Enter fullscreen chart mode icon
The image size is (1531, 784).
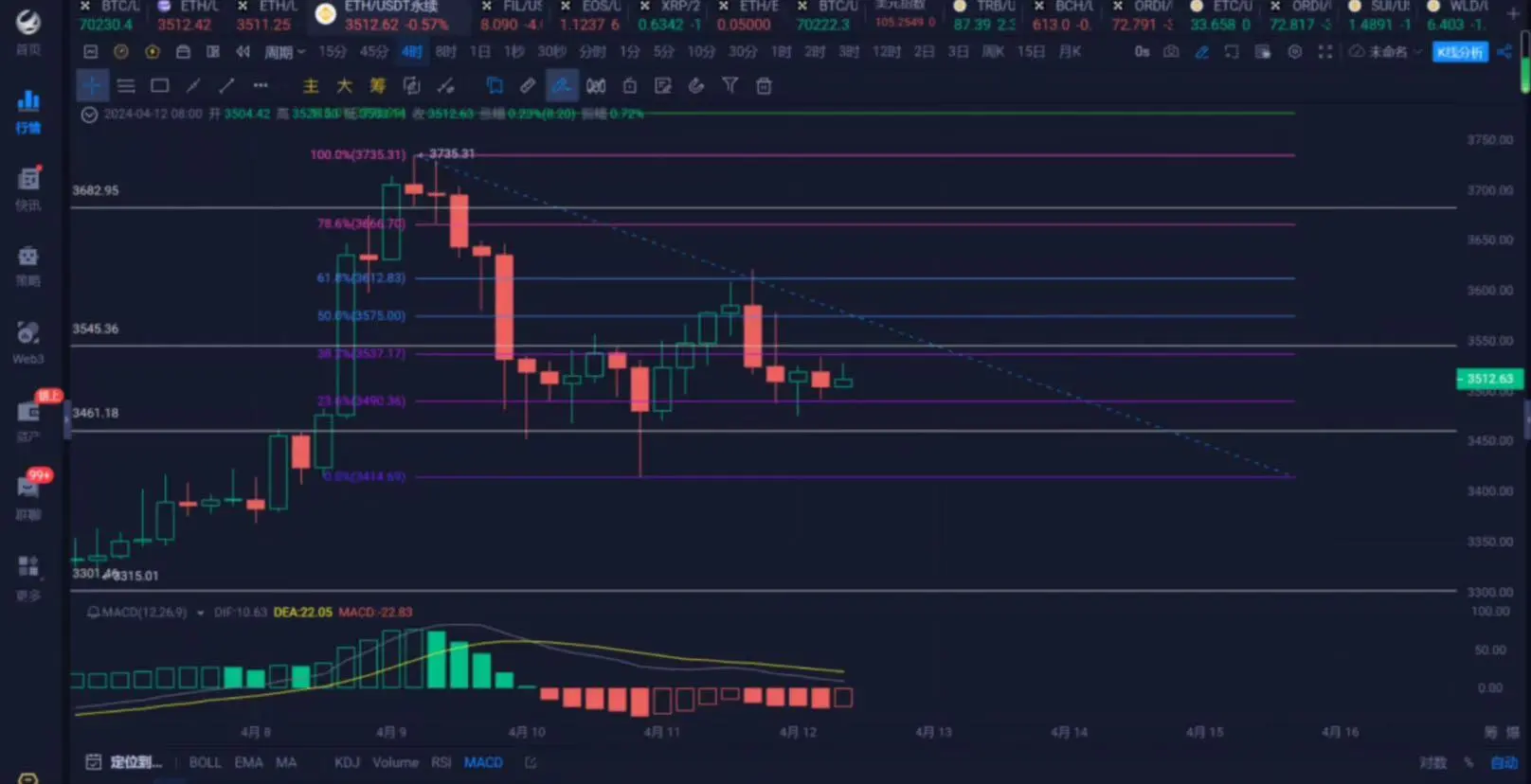pyautogui.click(x=1324, y=52)
